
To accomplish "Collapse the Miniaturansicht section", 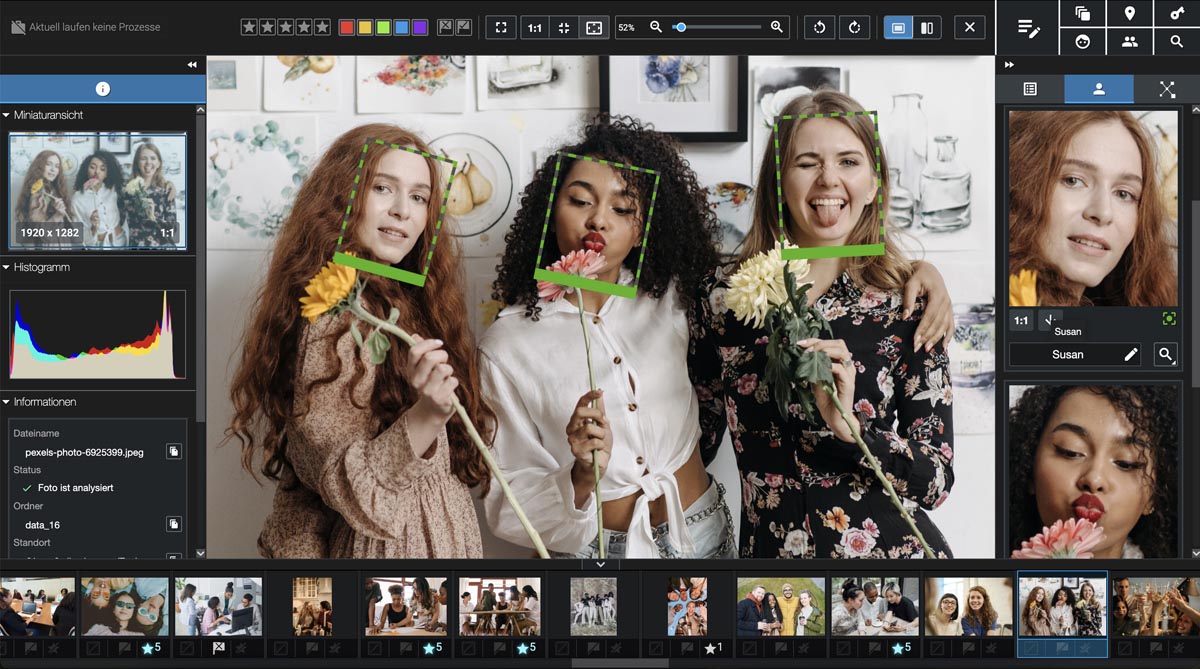I will point(7,115).
